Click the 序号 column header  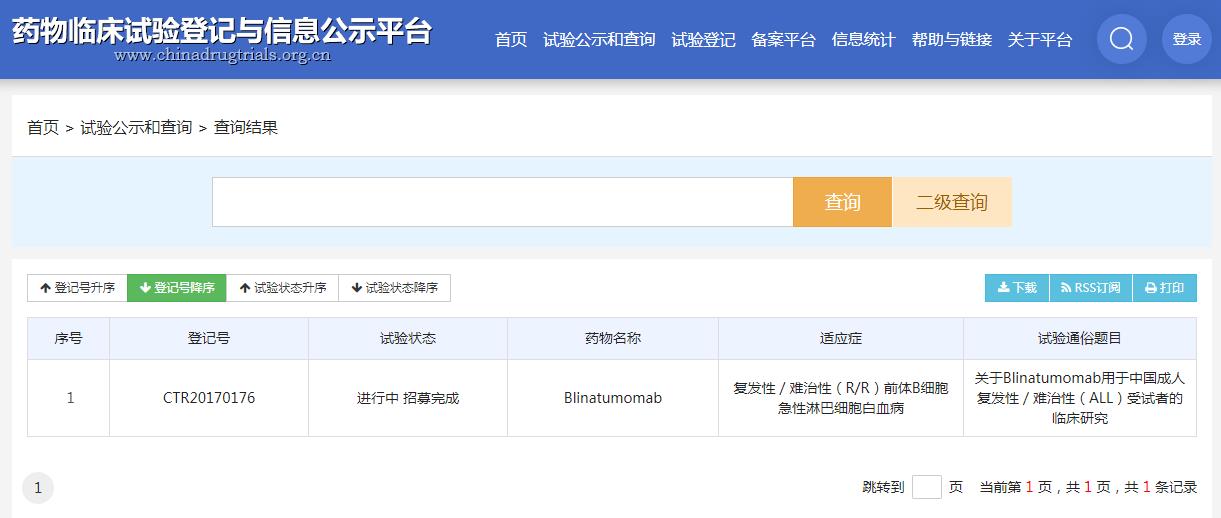point(68,338)
